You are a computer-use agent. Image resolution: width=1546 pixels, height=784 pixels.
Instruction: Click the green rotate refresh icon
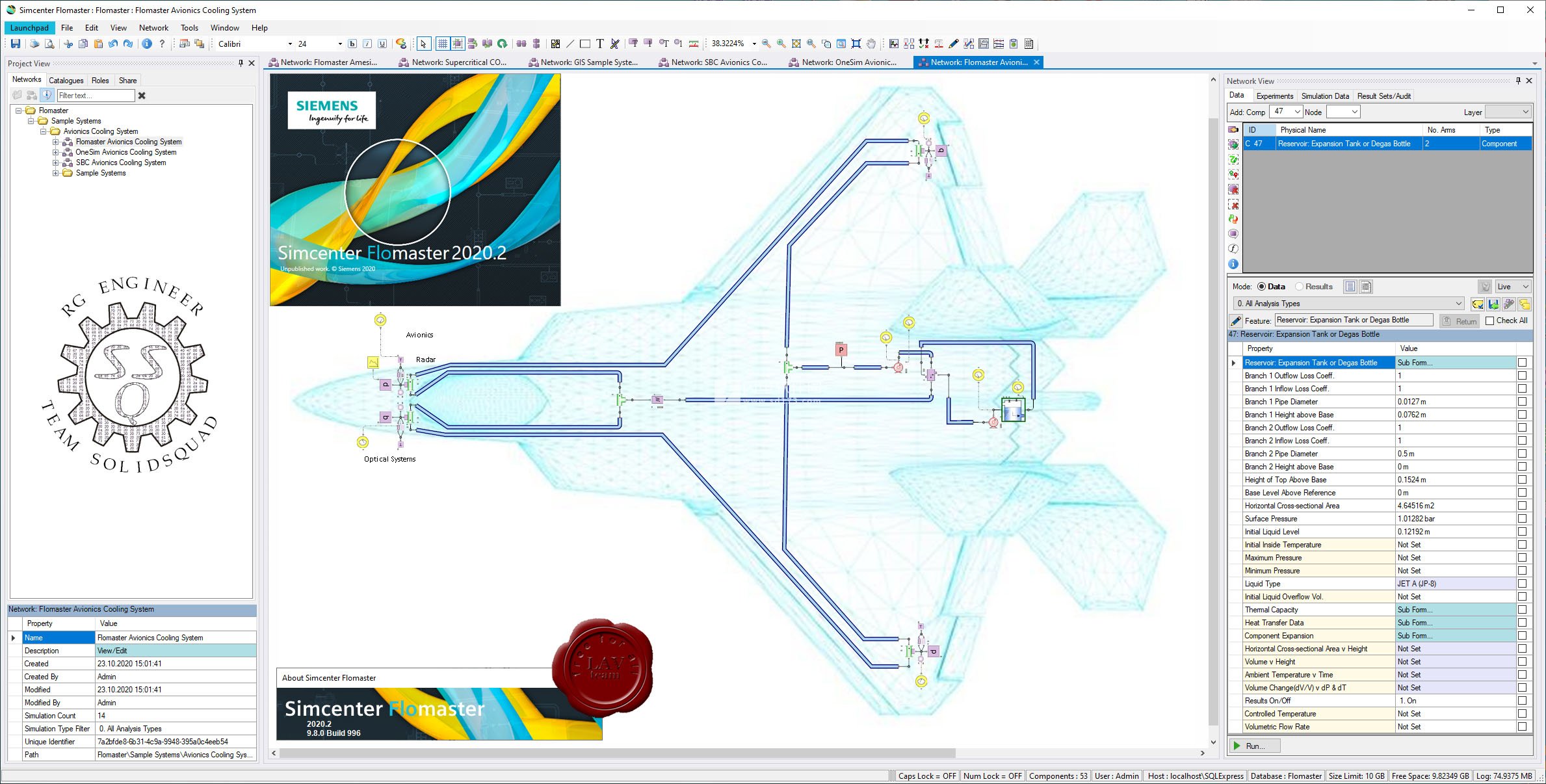pos(503,44)
